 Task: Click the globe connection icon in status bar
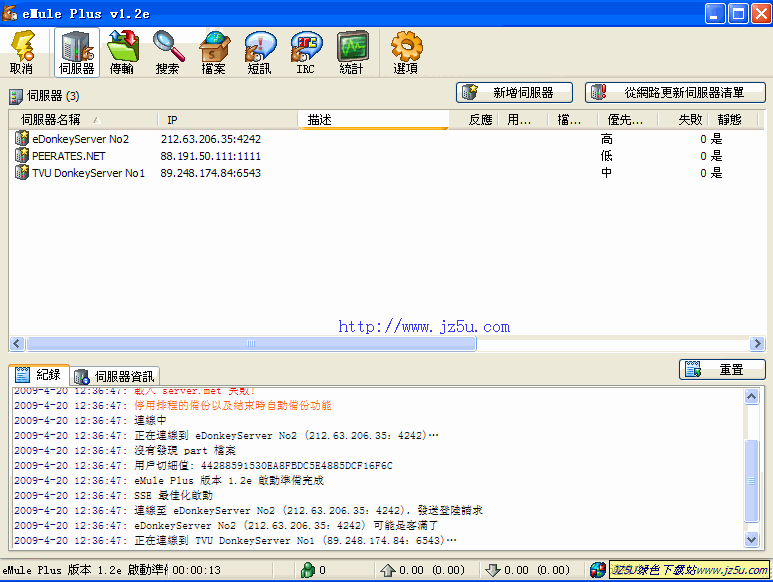point(597,570)
